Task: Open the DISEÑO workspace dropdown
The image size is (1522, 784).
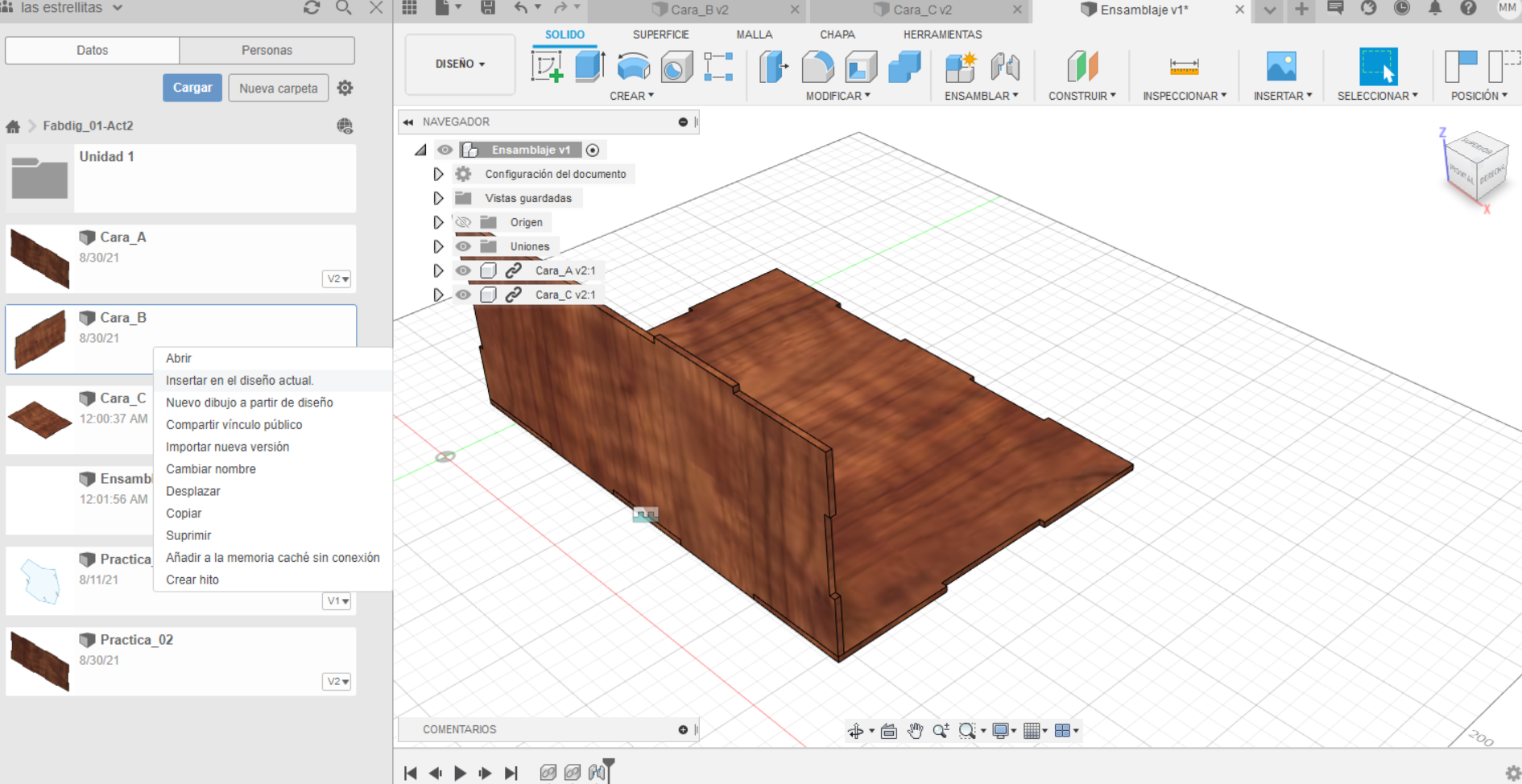Action: [x=461, y=64]
